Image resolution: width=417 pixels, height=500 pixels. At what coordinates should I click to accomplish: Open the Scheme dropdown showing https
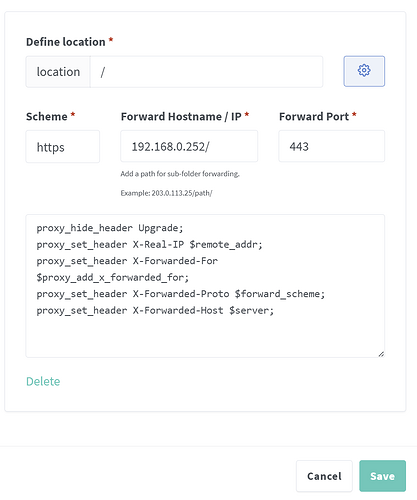click(63, 147)
